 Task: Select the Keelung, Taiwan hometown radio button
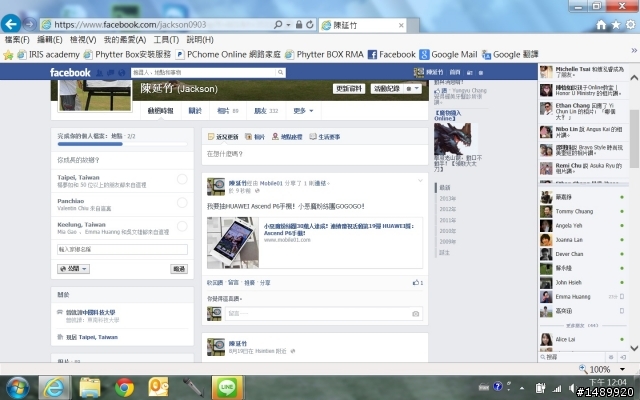[182, 226]
